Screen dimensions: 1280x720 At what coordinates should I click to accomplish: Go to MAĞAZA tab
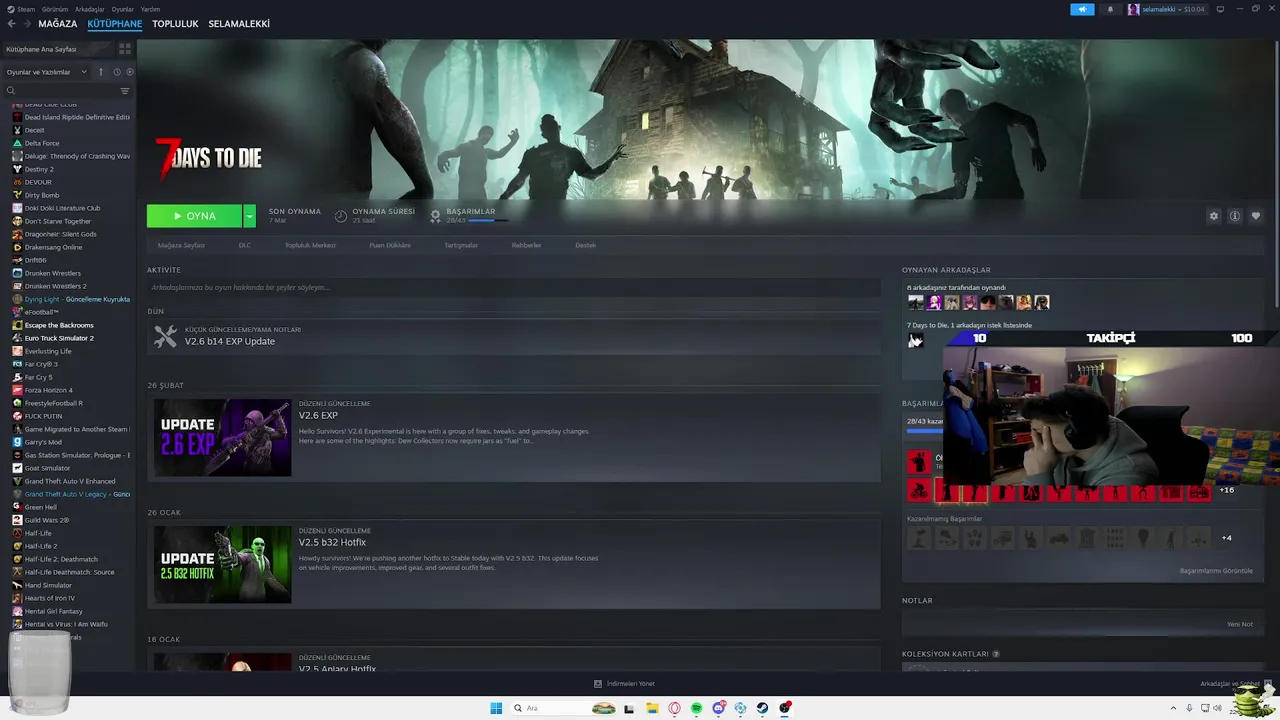point(58,24)
